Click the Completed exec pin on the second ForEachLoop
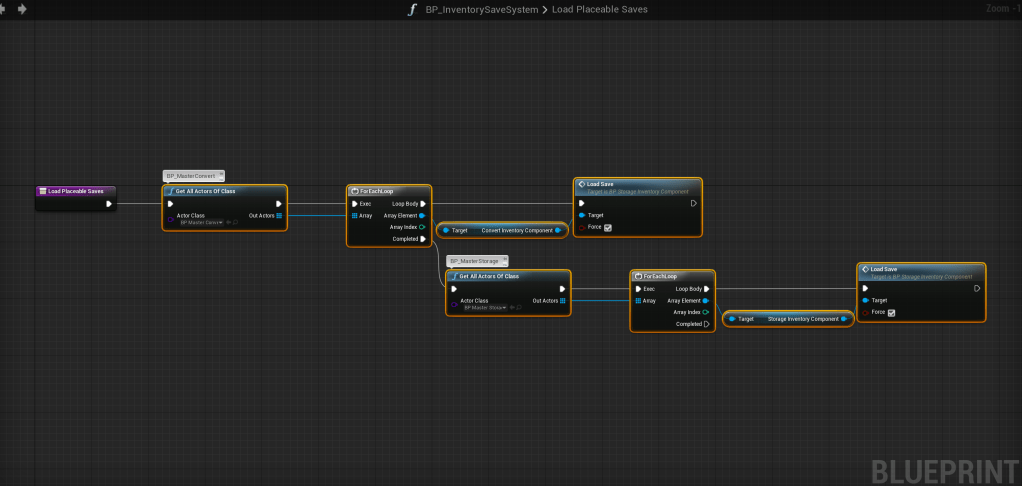The height and width of the screenshot is (486, 1022). 707,324
